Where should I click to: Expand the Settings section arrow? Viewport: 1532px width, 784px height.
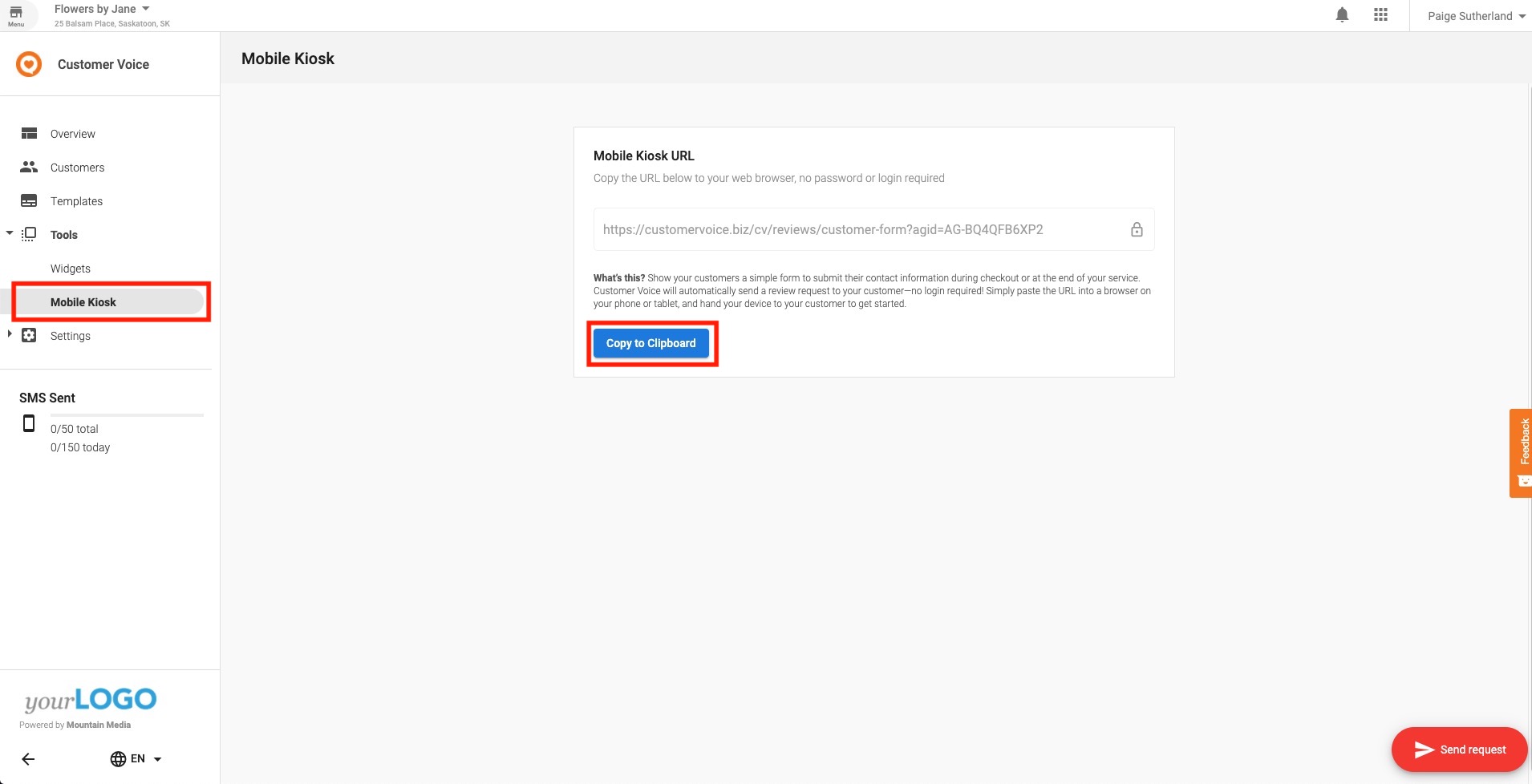[x=10, y=334]
